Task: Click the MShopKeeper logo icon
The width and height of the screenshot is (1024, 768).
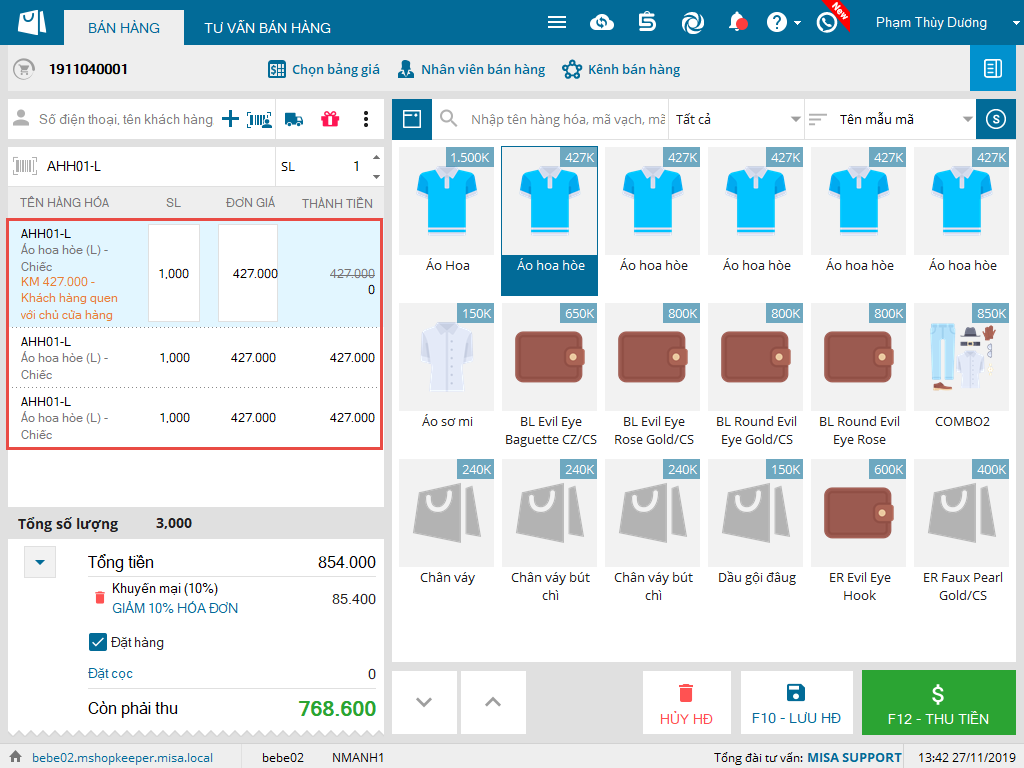Action: pos(31,22)
